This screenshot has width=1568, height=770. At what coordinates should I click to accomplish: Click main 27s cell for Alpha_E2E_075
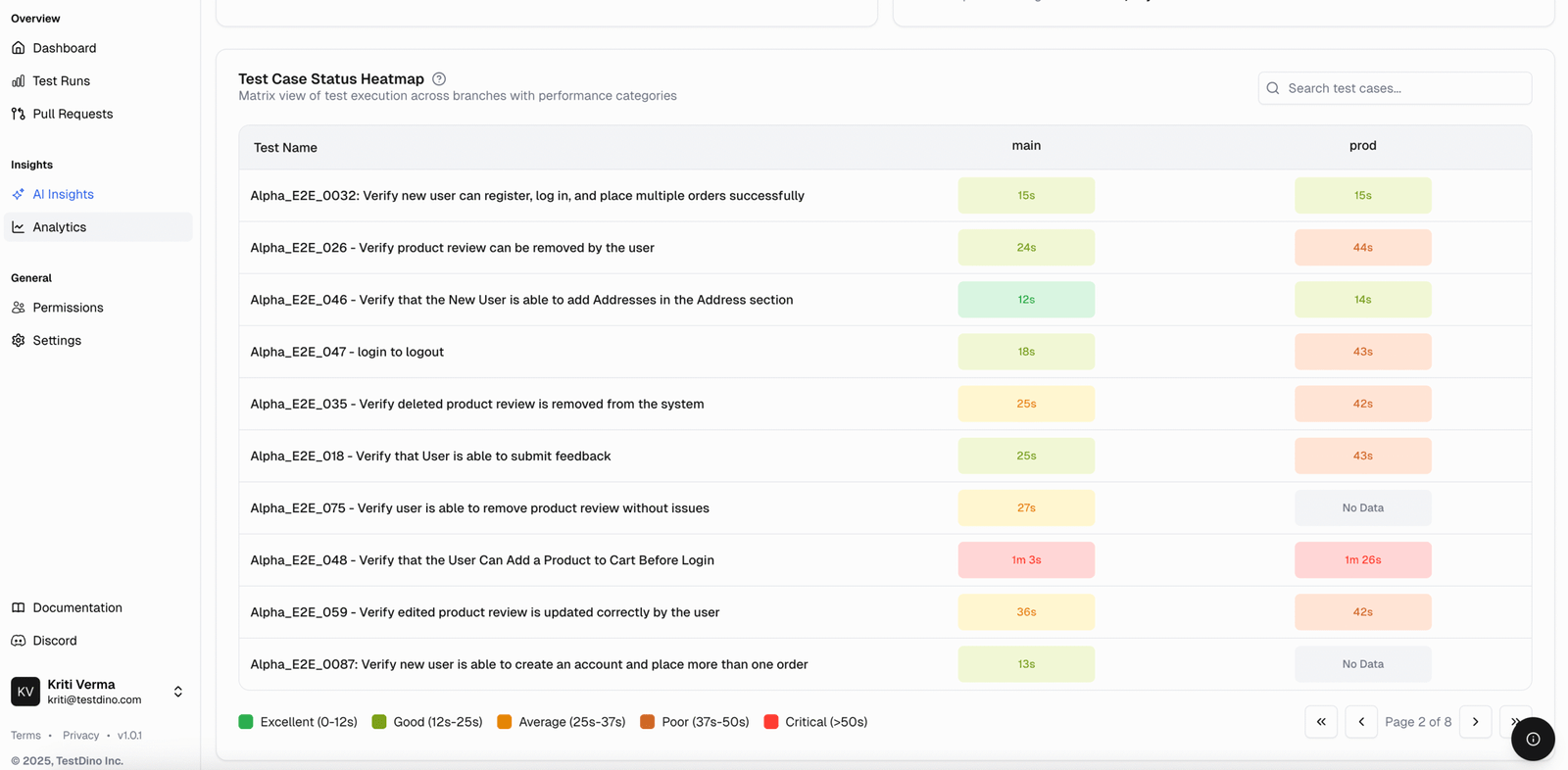[x=1026, y=508]
